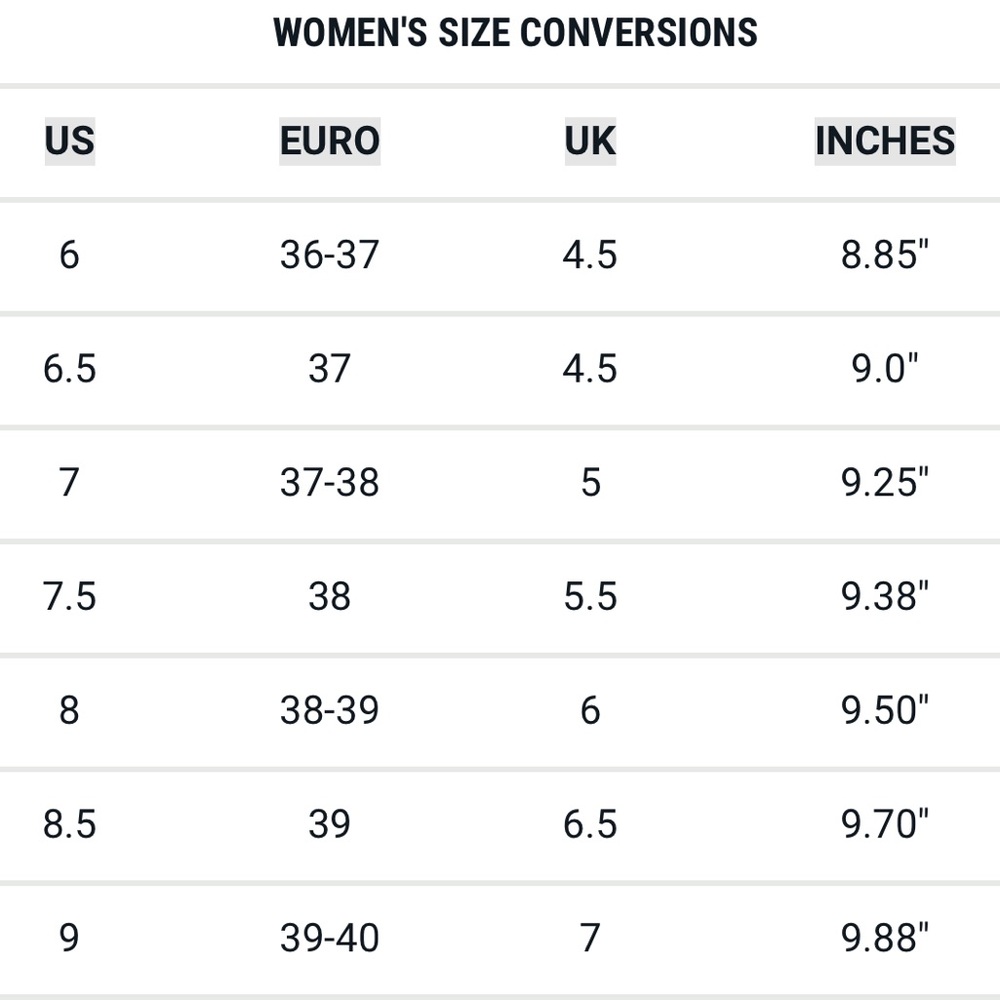Select US size 7.5 cell
This screenshot has height=1000, width=1000.
70,596
